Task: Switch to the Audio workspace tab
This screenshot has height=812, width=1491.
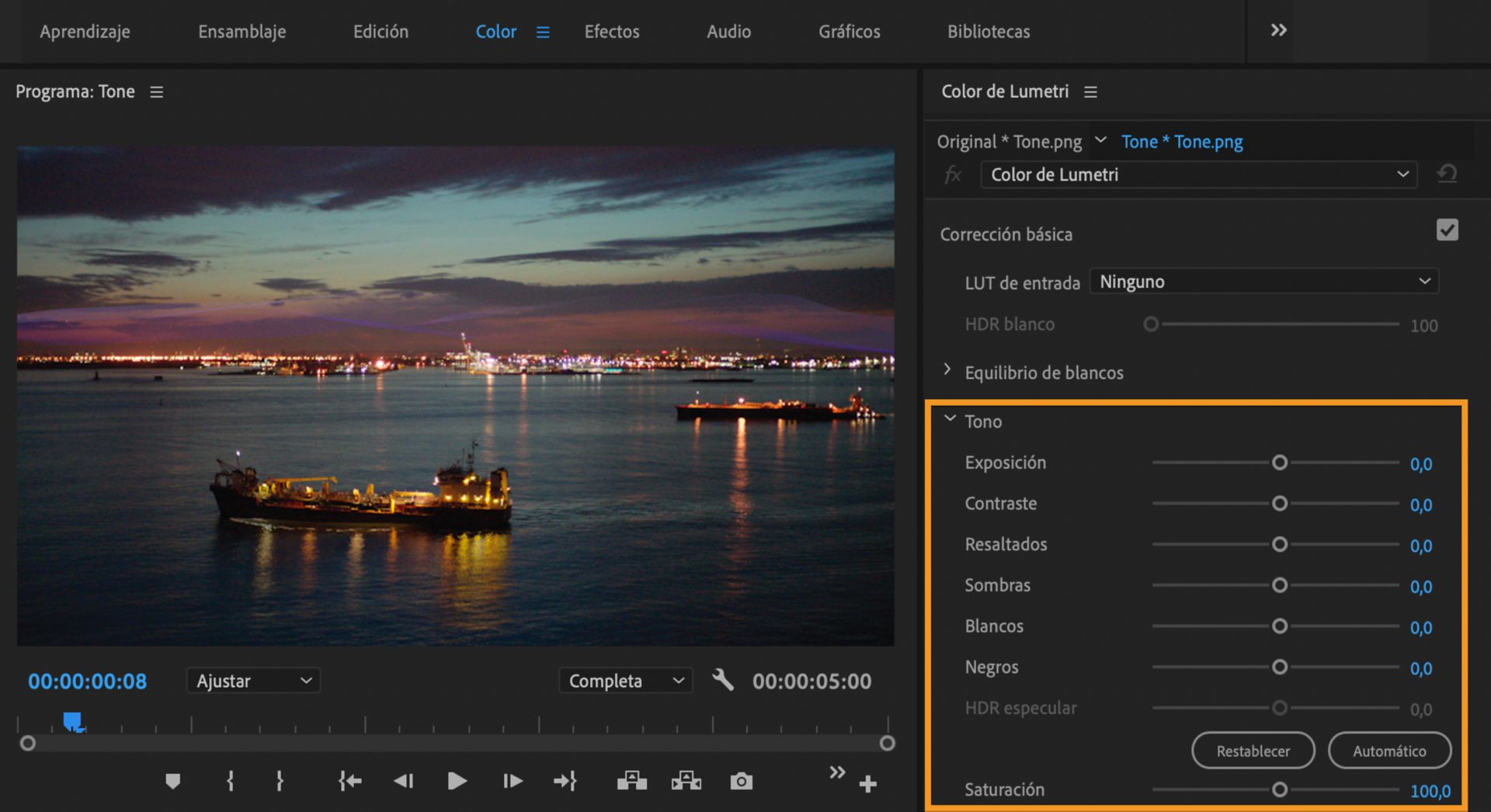Action: [x=728, y=32]
